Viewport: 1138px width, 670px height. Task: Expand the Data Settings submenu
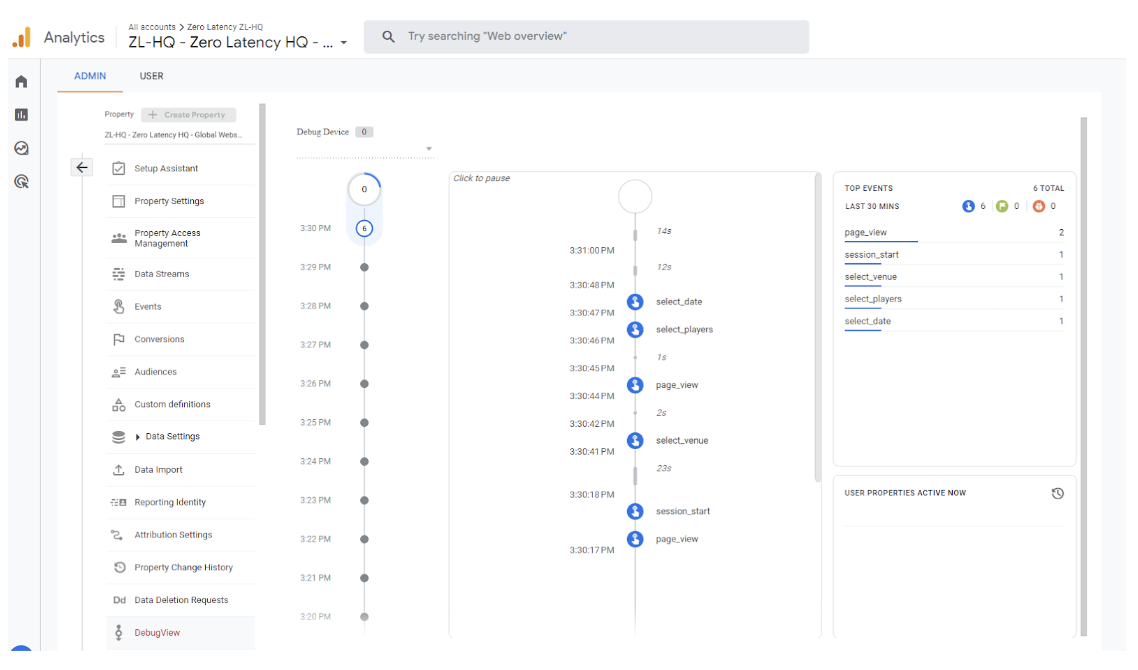(137, 437)
